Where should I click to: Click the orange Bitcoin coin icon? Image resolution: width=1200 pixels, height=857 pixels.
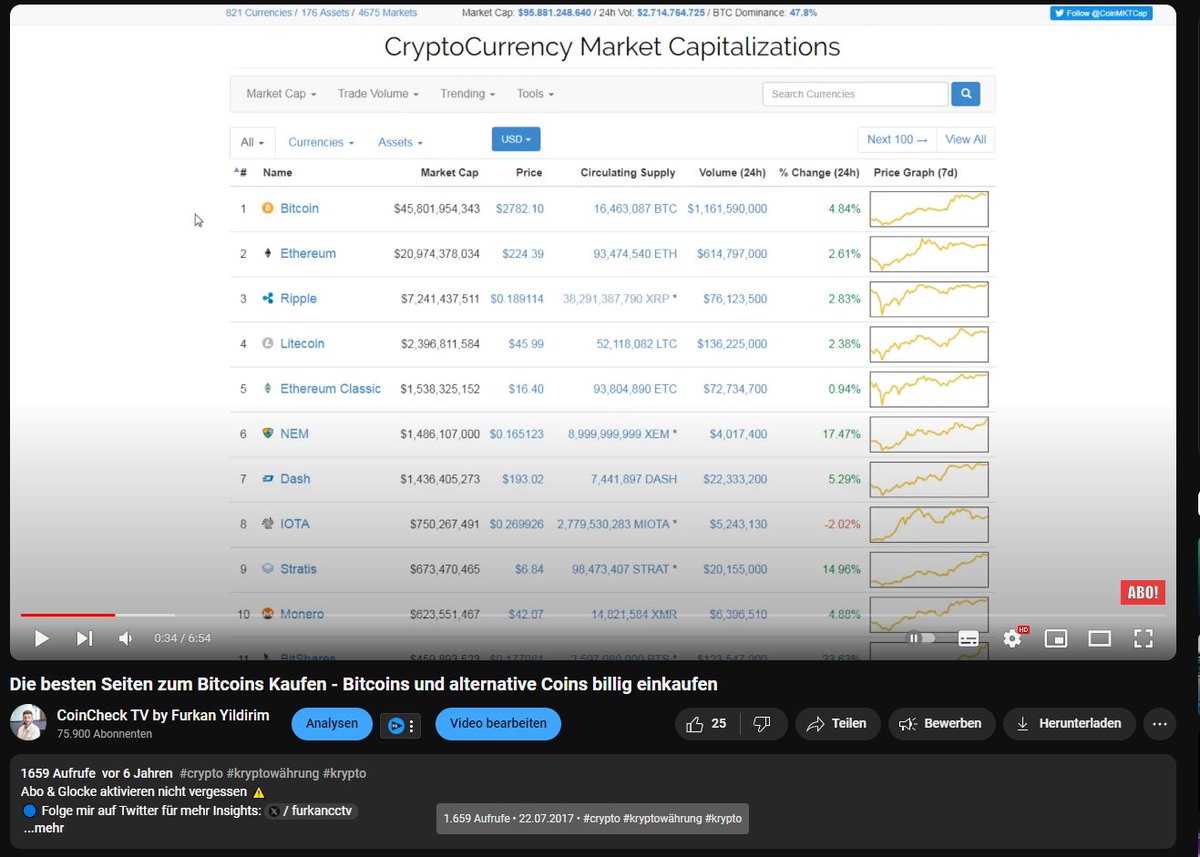click(x=267, y=208)
